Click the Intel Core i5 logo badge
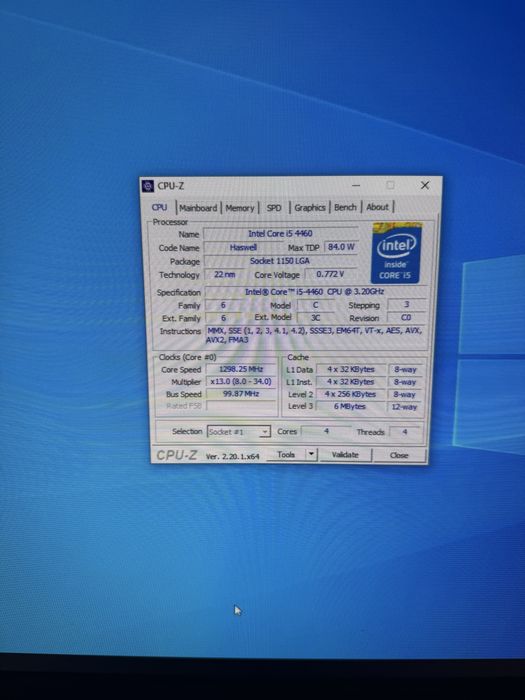 (x=396, y=253)
